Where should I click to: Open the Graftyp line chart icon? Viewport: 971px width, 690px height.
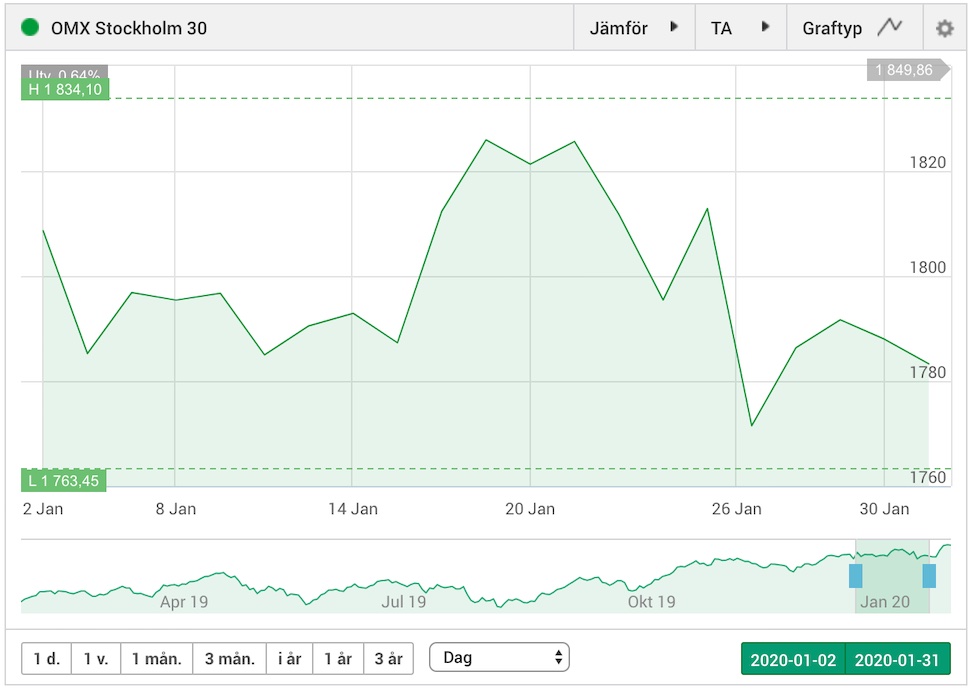coord(890,27)
